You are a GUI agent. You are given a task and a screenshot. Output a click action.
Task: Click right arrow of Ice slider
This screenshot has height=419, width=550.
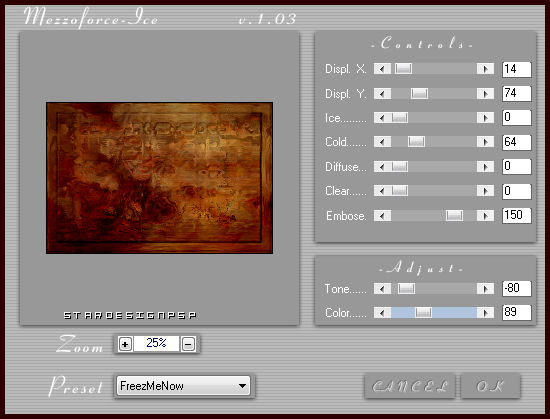coord(485,118)
